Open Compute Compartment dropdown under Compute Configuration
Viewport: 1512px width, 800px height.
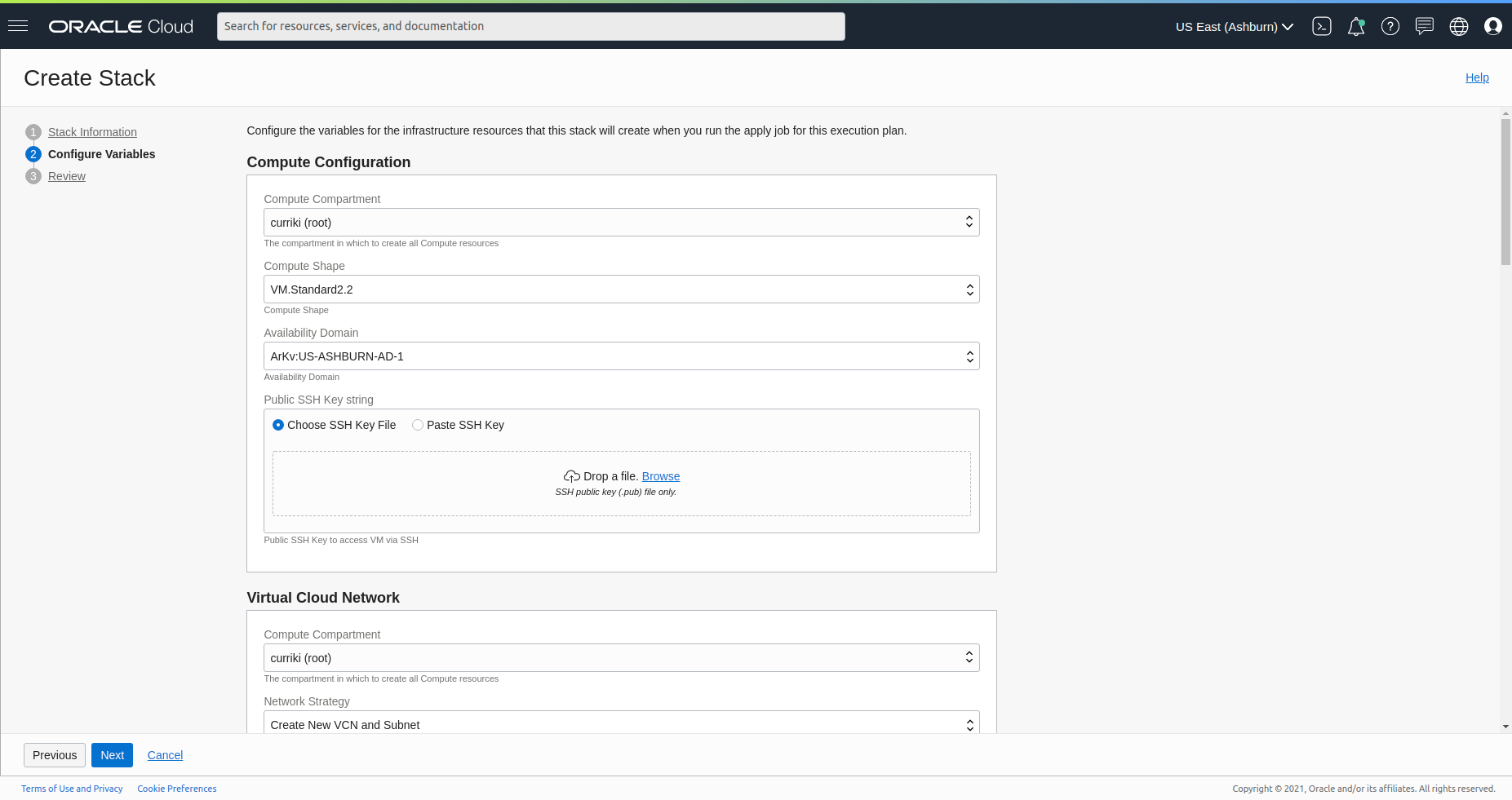click(x=622, y=222)
